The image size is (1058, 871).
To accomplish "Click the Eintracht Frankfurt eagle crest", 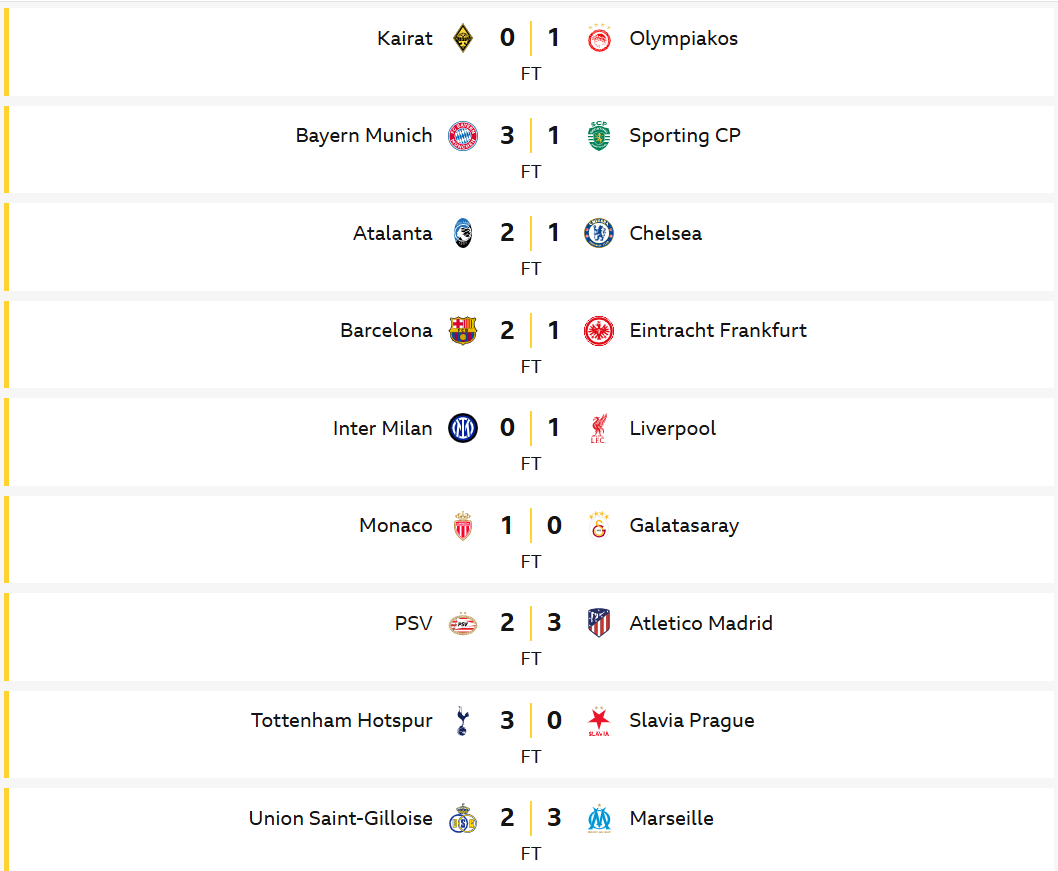I will click(x=599, y=331).
